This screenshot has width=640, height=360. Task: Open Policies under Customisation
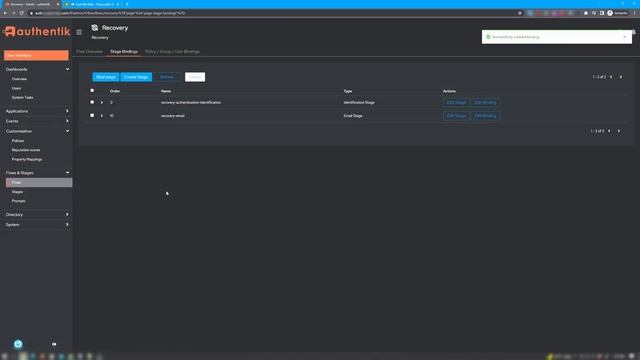pyautogui.click(x=18, y=141)
